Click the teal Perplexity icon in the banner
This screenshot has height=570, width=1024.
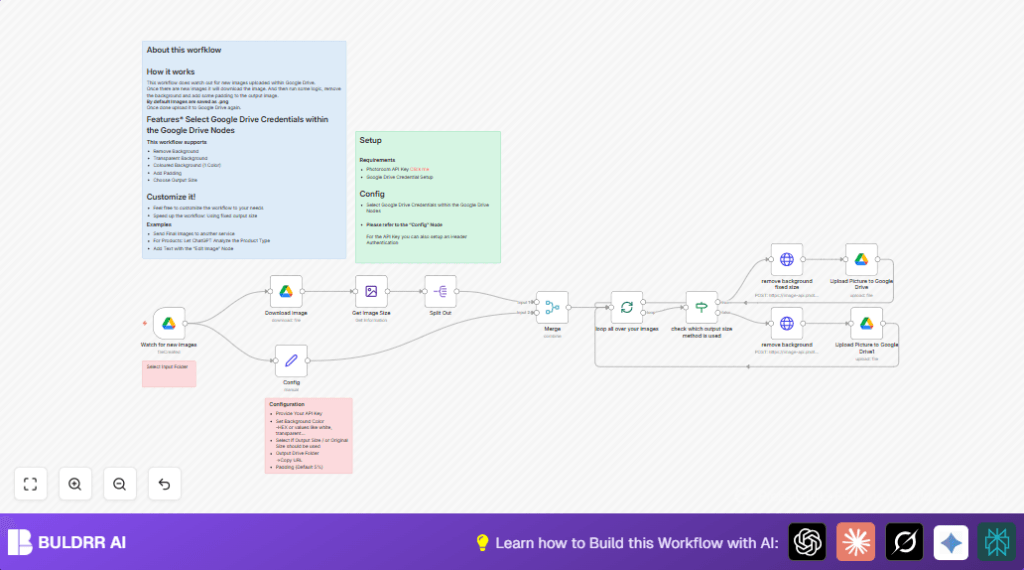pos(996,542)
